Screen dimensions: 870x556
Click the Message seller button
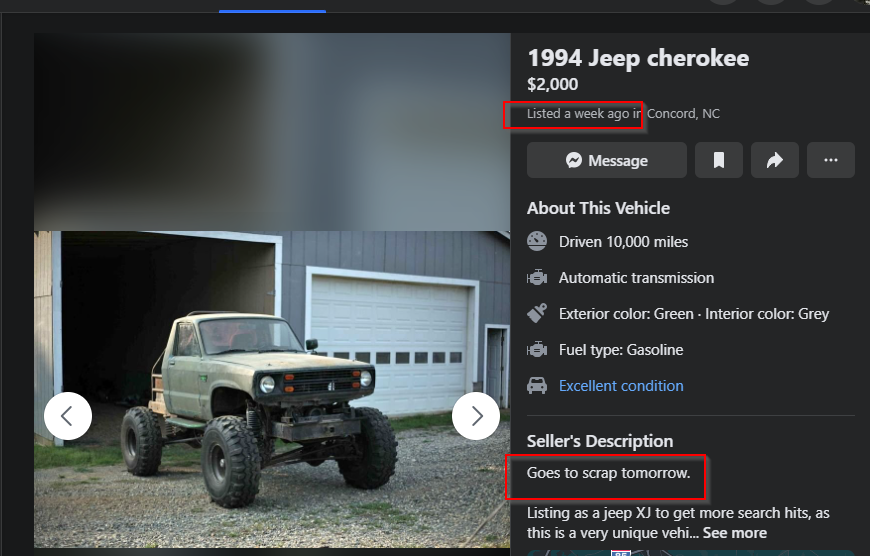tap(606, 160)
